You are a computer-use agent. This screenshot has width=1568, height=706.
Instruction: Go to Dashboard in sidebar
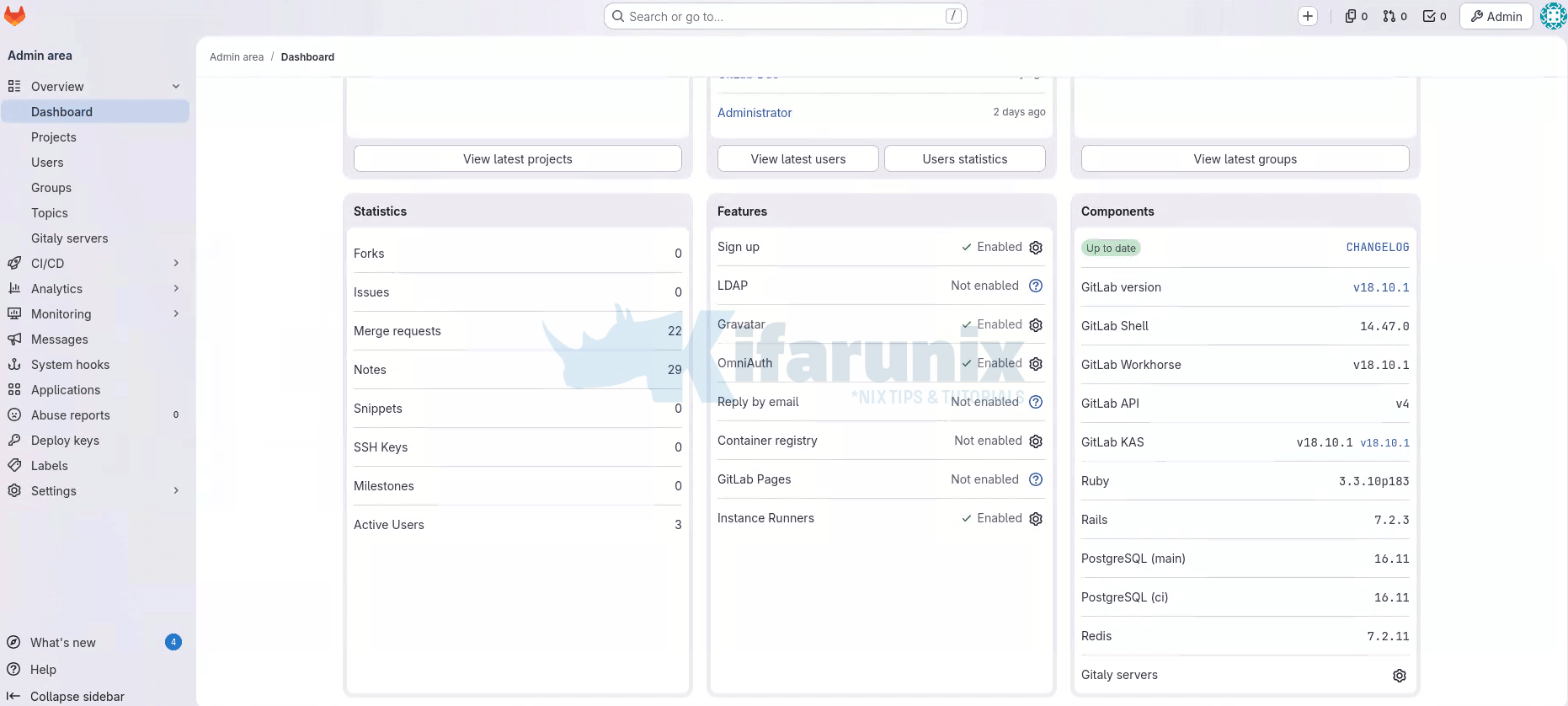[95, 111]
